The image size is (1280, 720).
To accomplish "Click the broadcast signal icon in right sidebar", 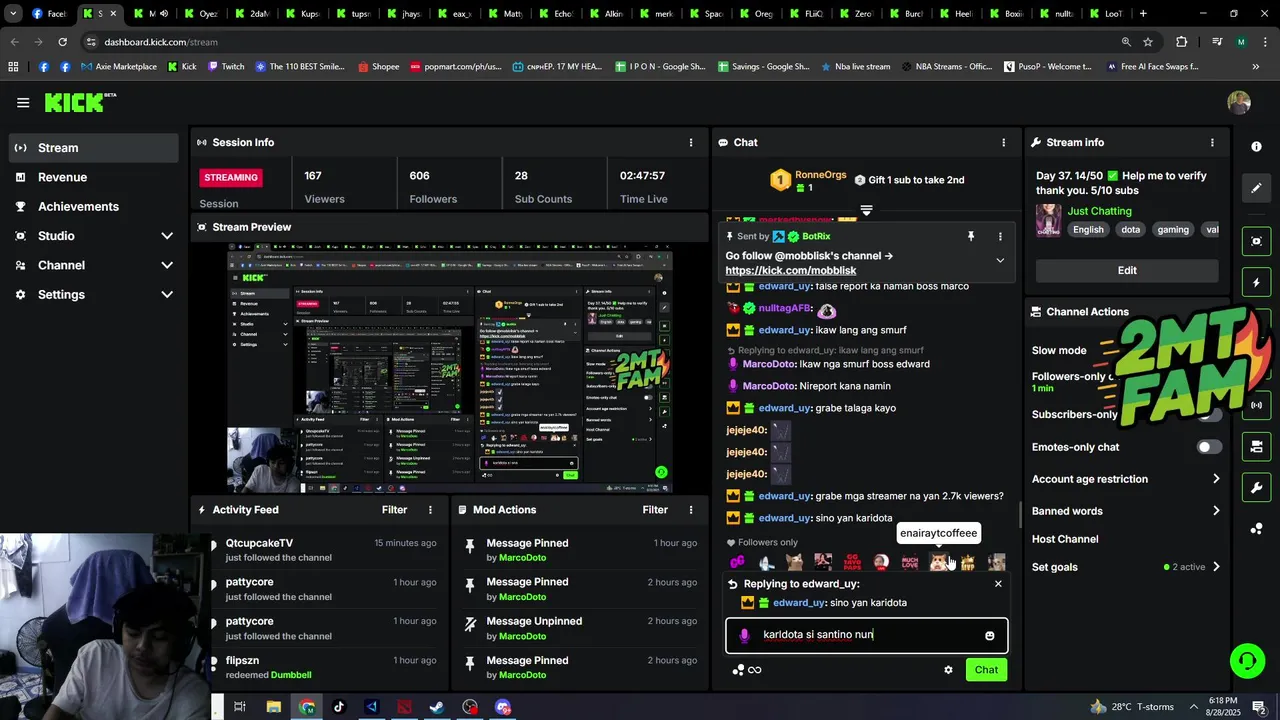I will click(1256, 405).
